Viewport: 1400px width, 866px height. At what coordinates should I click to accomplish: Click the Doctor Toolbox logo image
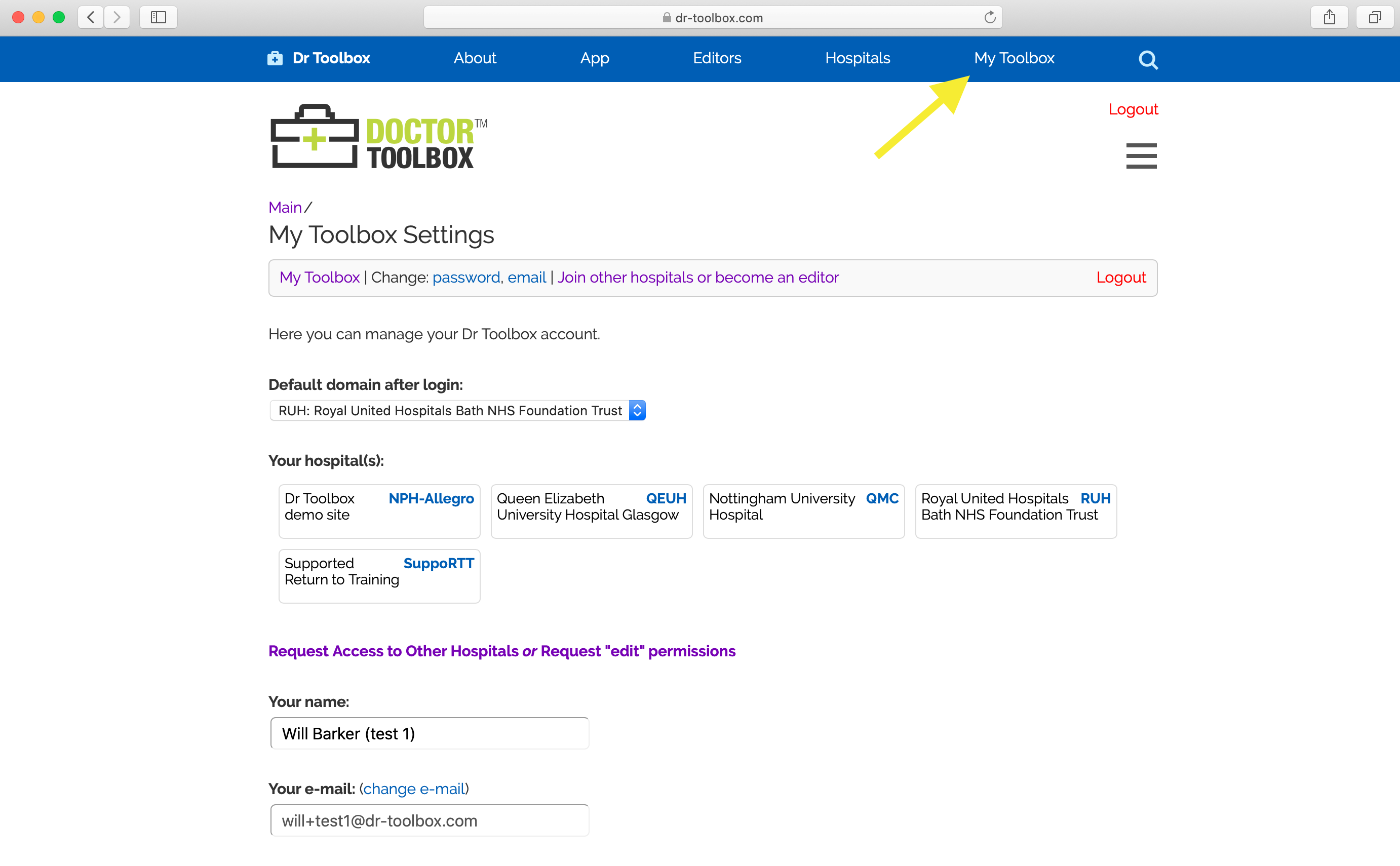point(378,137)
